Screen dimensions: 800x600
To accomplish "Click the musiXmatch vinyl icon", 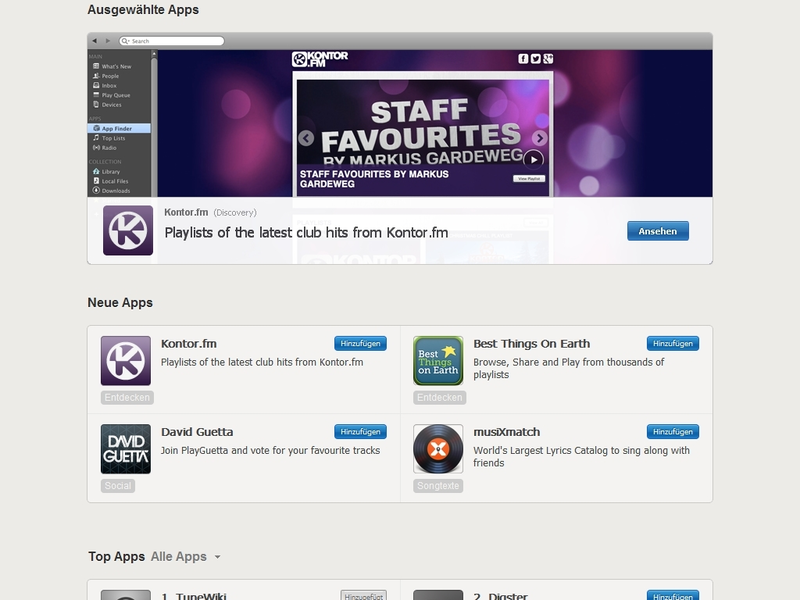I will (x=438, y=449).
